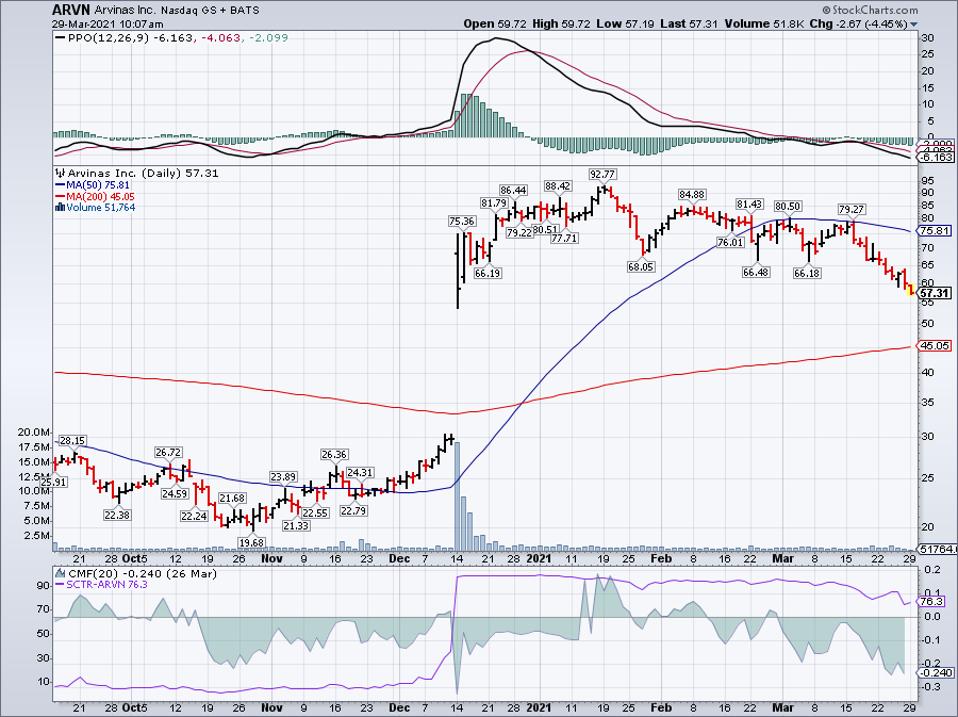Click the 28.15 price label
This screenshot has width=958, height=717.
(73, 440)
